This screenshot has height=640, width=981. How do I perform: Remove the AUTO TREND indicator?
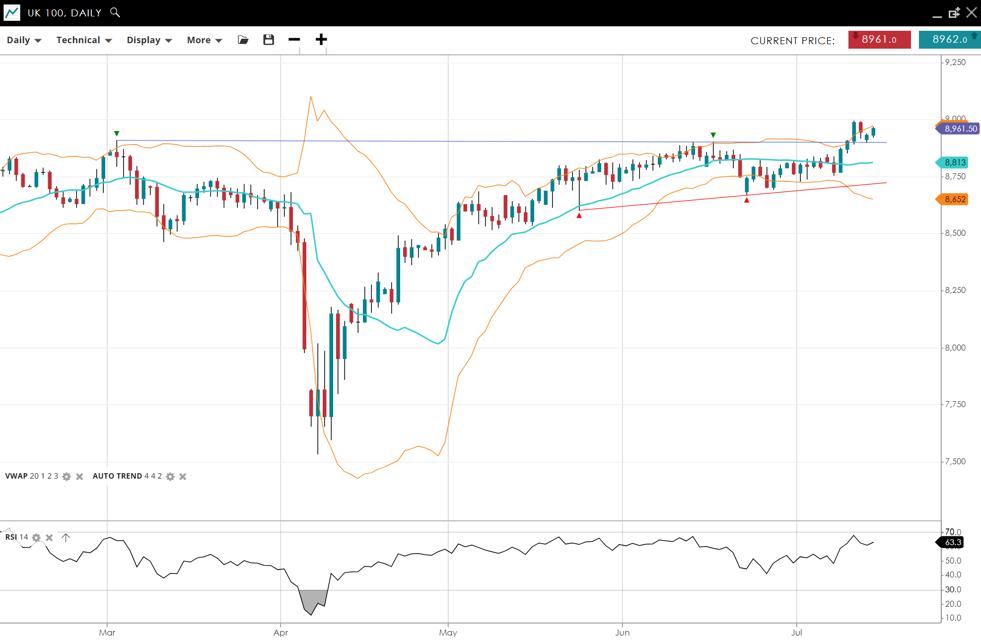click(x=183, y=477)
